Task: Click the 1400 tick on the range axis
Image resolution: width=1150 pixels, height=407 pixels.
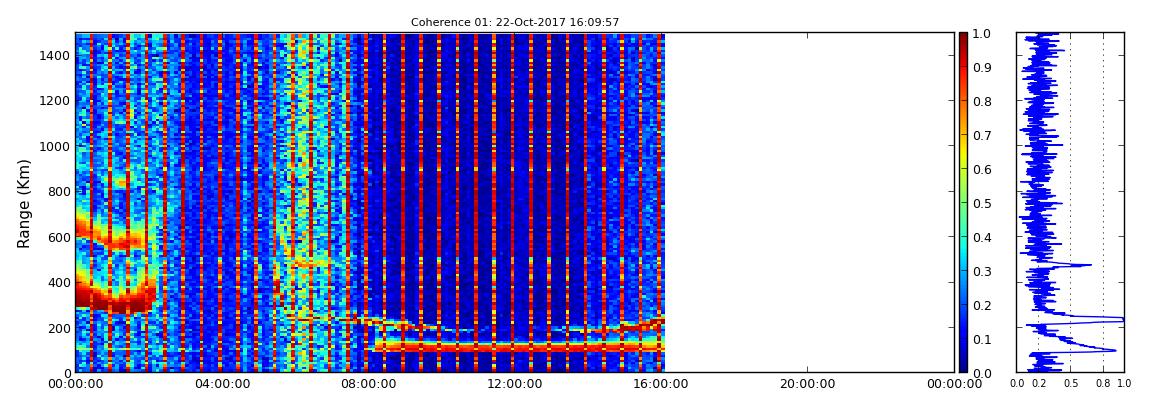Action: click(x=54, y=56)
